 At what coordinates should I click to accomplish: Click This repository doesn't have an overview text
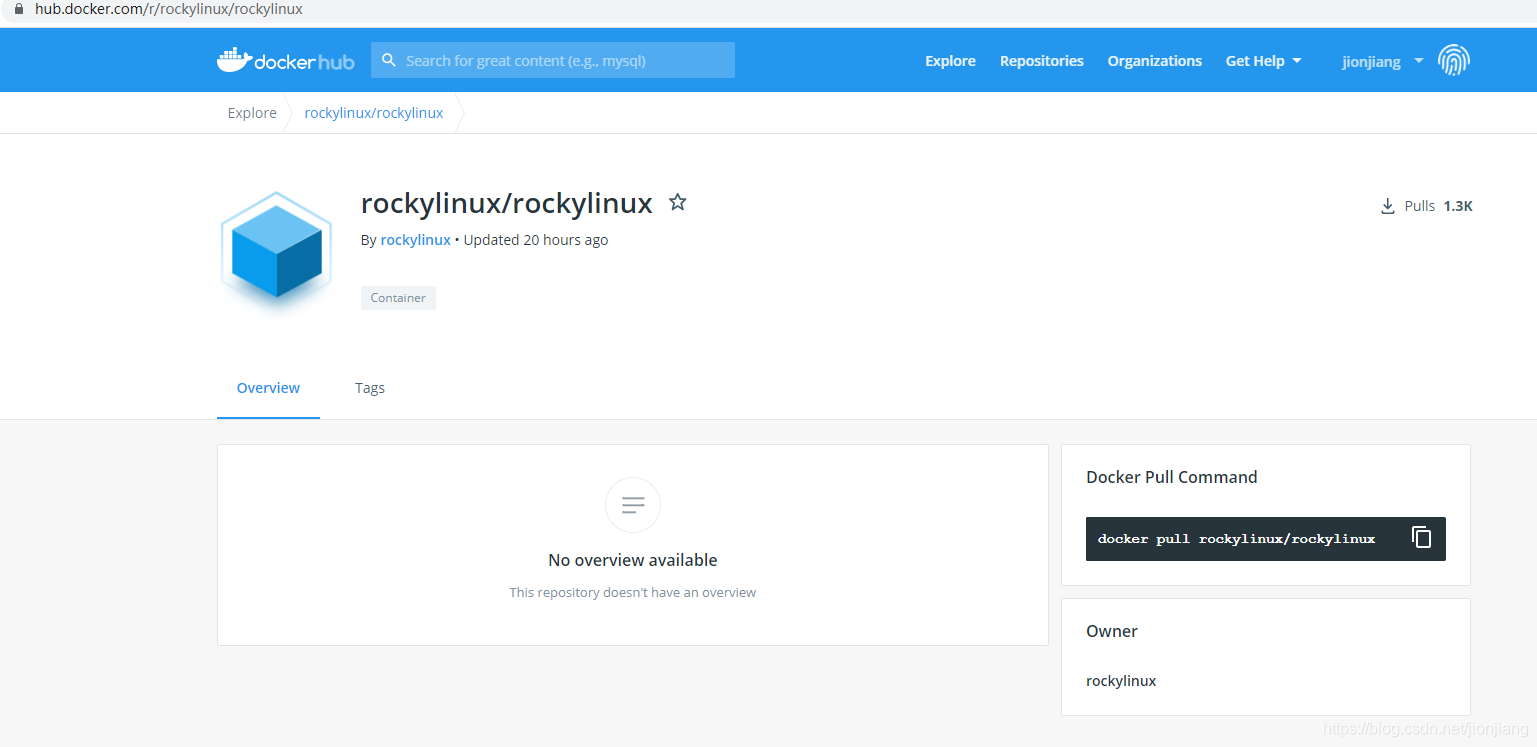coord(633,593)
